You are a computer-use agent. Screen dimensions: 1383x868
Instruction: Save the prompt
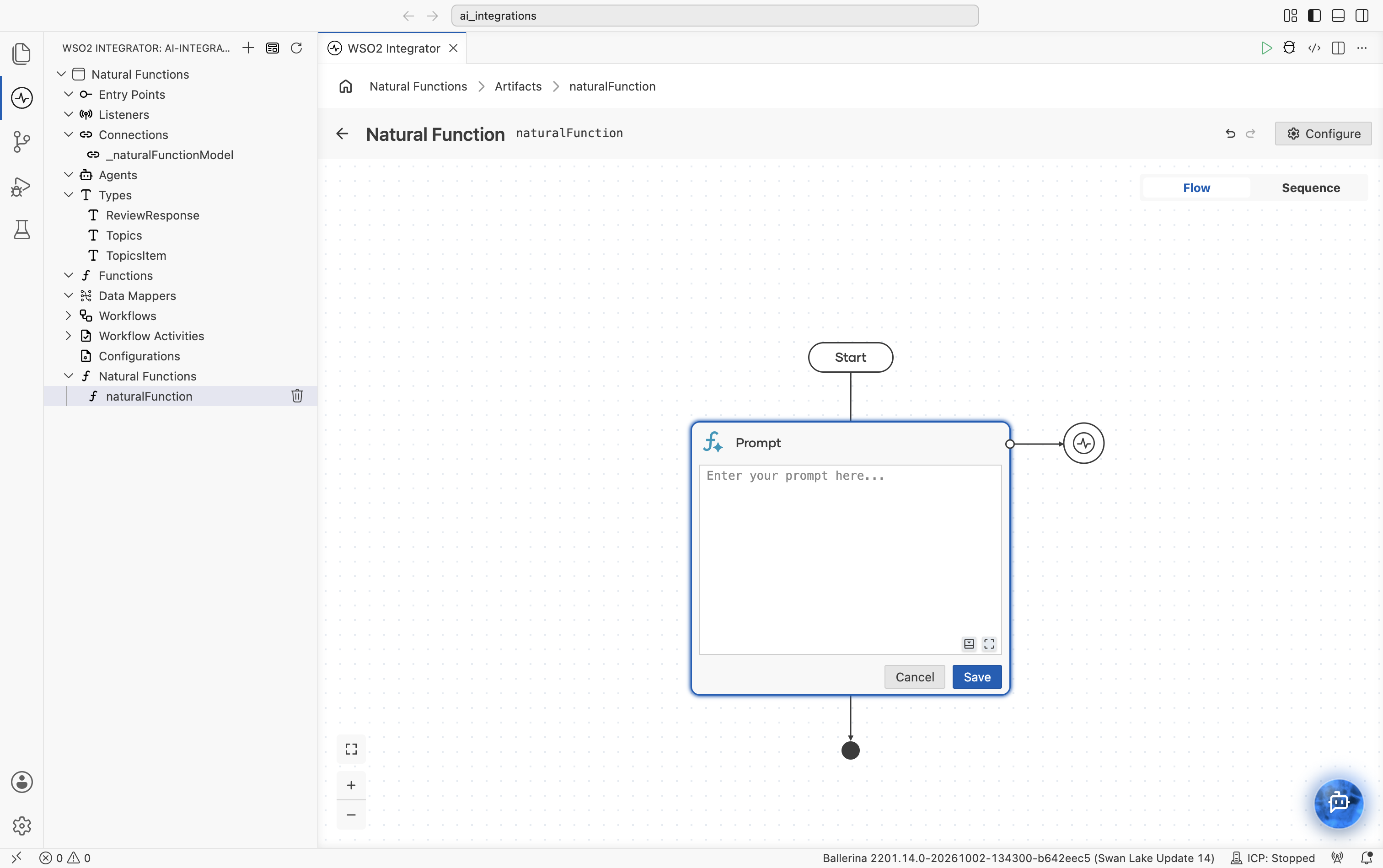pyautogui.click(x=976, y=677)
